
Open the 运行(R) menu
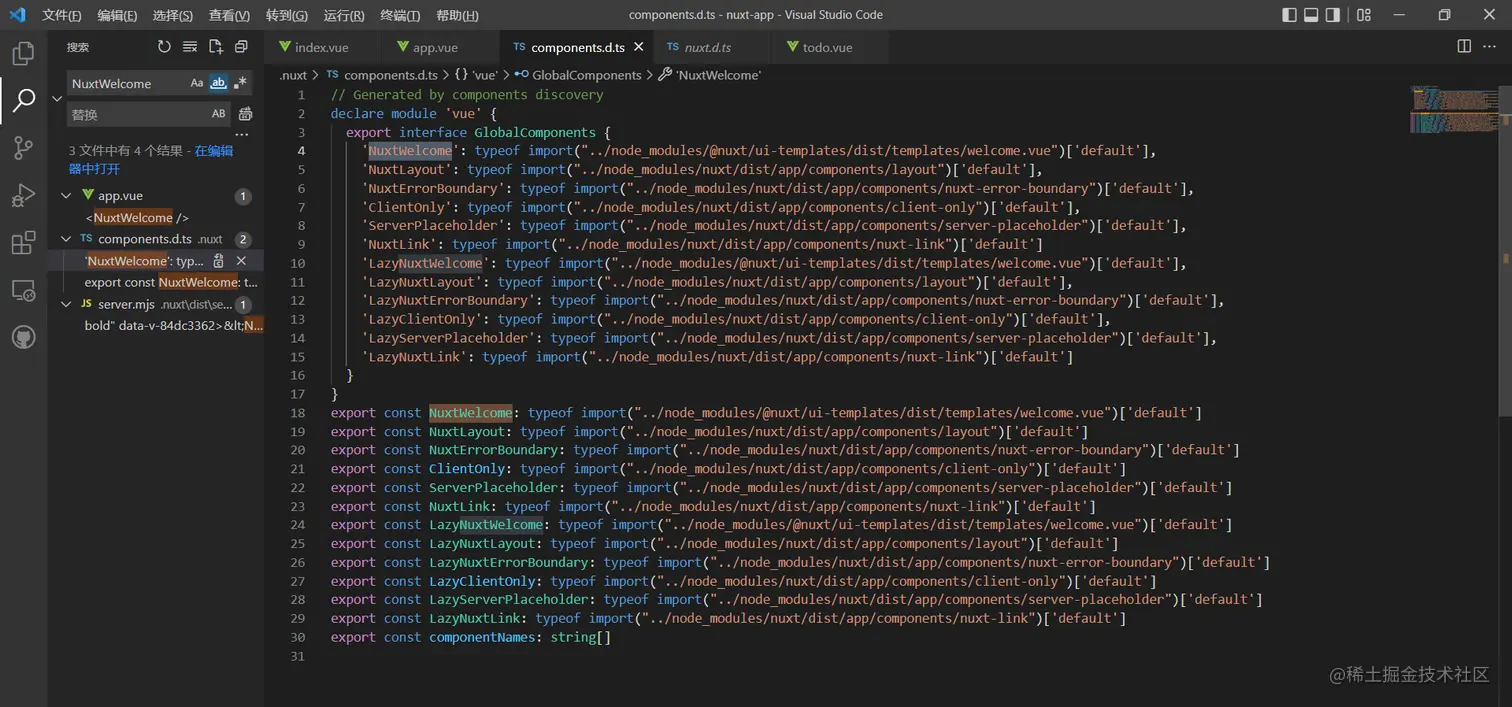[x=344, y=15]
